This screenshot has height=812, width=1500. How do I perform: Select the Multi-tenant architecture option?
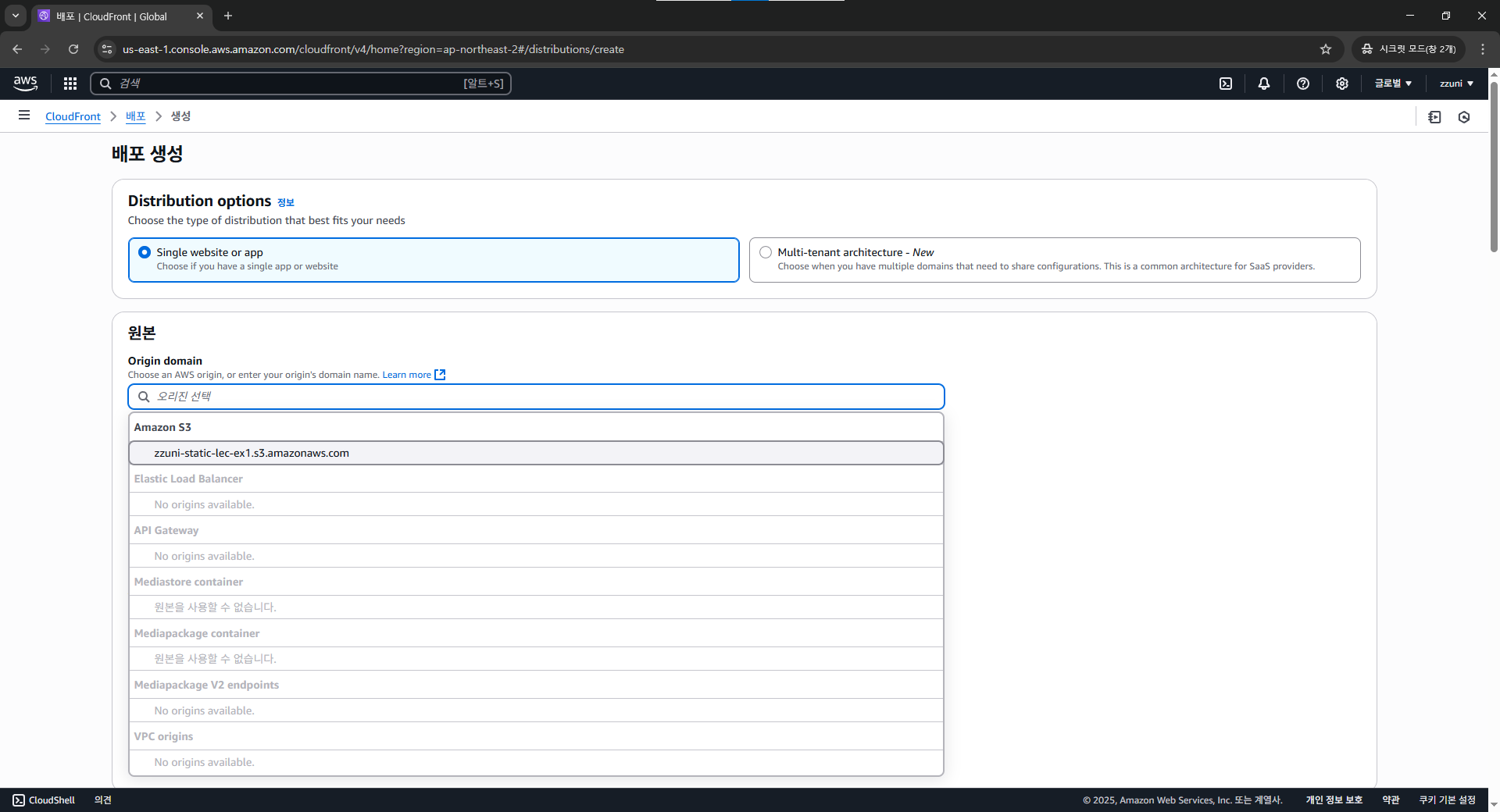1055,260
